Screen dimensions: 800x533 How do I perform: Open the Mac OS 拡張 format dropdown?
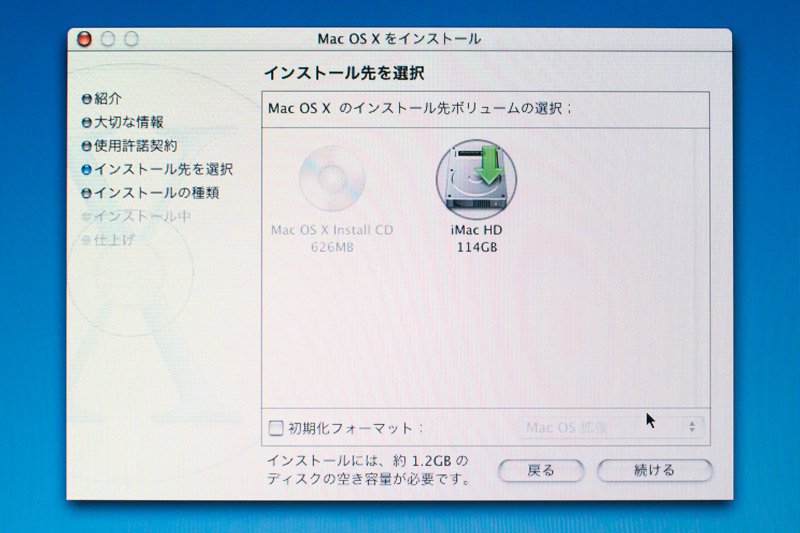[x=611, y=427]
